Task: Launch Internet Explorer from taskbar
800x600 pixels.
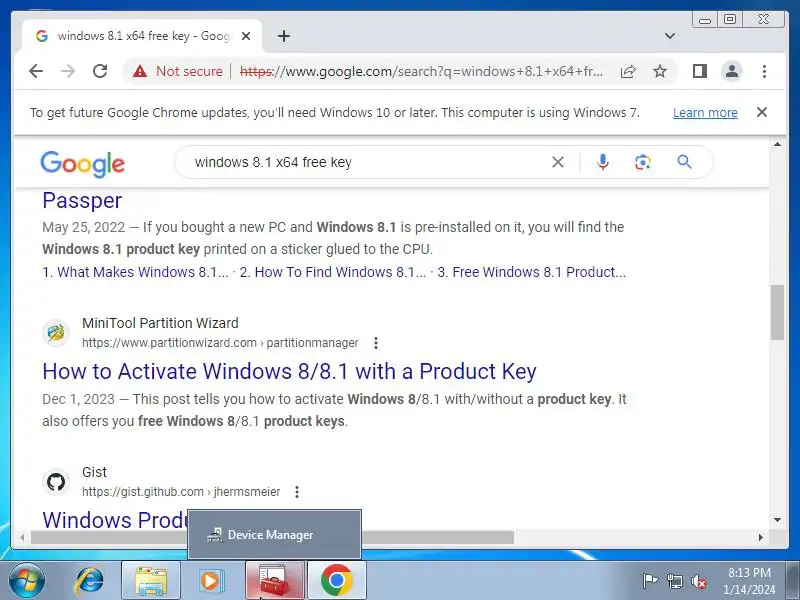Action: (90, 581)
